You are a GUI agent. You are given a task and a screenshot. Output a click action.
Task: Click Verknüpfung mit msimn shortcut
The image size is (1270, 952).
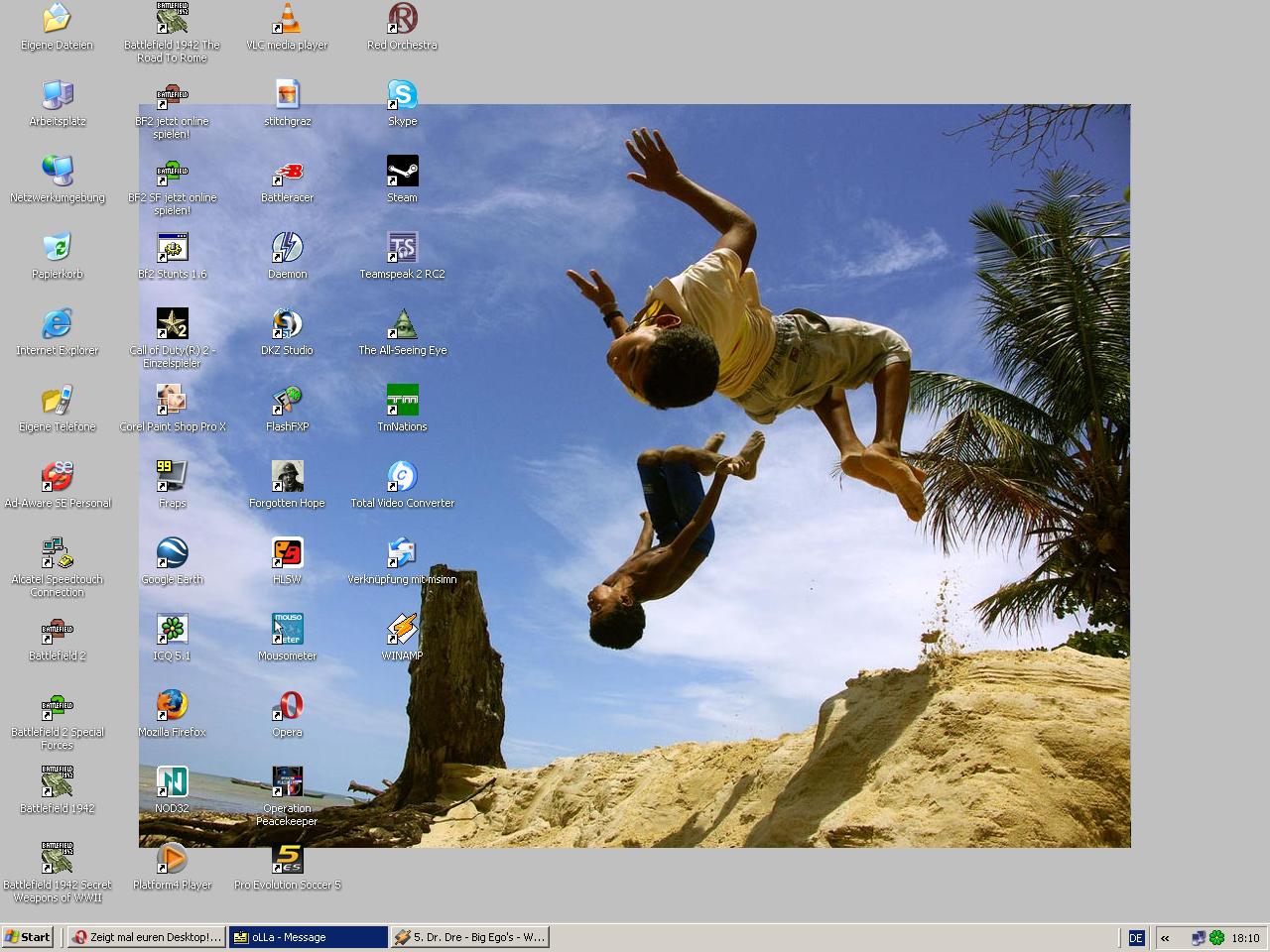click(403, 552)
